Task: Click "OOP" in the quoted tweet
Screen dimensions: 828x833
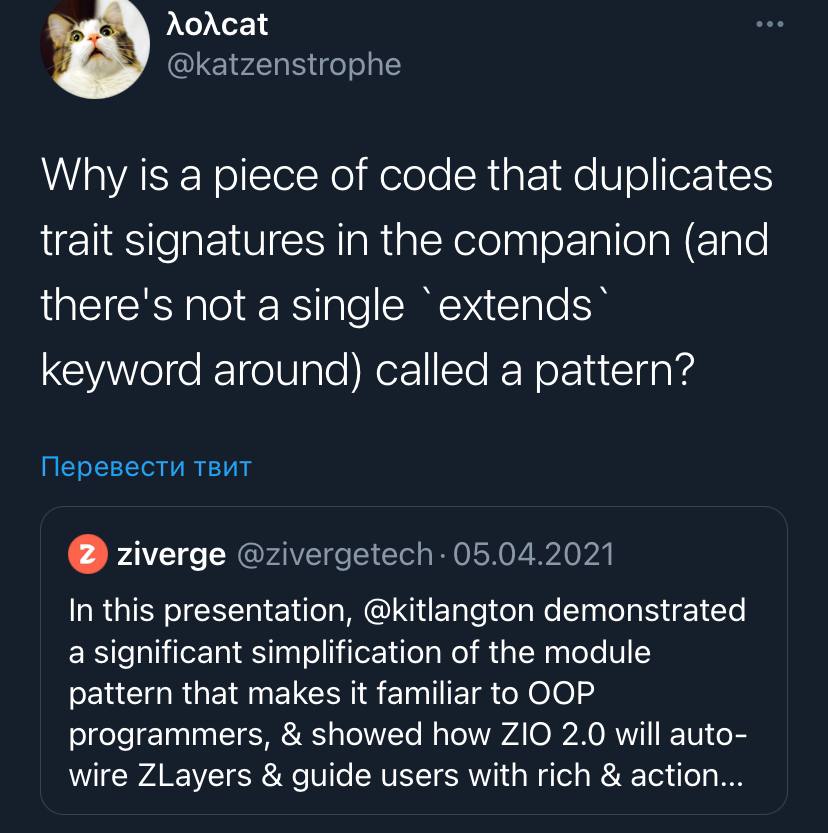Action: [549, 693]
